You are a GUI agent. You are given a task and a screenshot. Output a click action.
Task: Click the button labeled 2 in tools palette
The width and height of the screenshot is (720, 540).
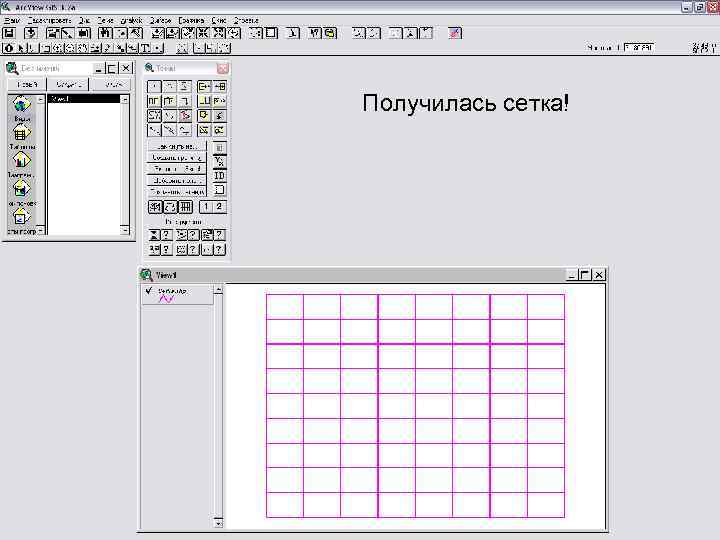click(x=219, y=207)
